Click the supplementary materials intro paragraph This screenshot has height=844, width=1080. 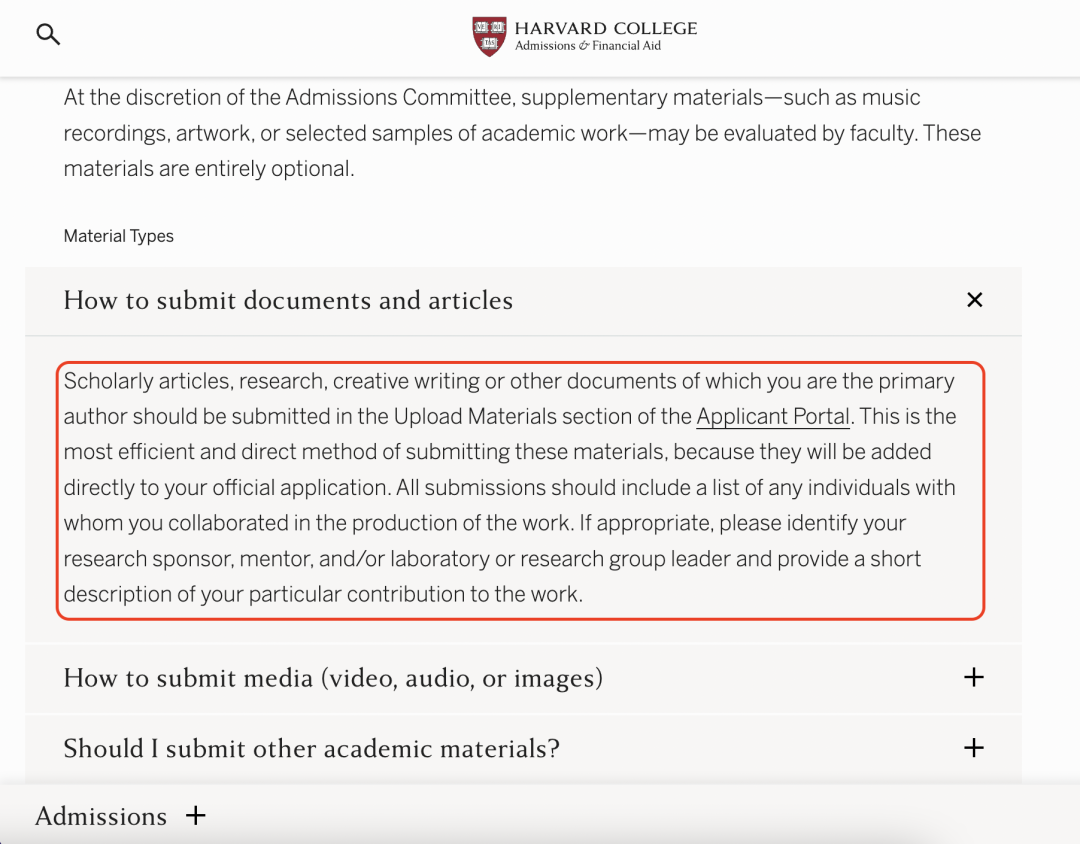coord(522,133)
